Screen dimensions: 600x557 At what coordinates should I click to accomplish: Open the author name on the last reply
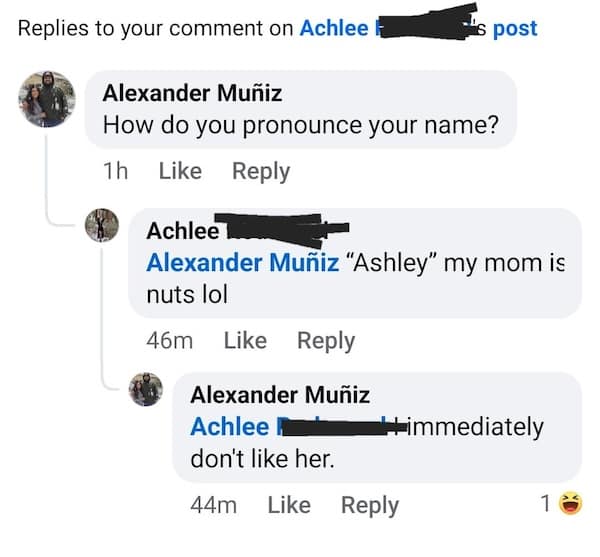click(280, 394)
